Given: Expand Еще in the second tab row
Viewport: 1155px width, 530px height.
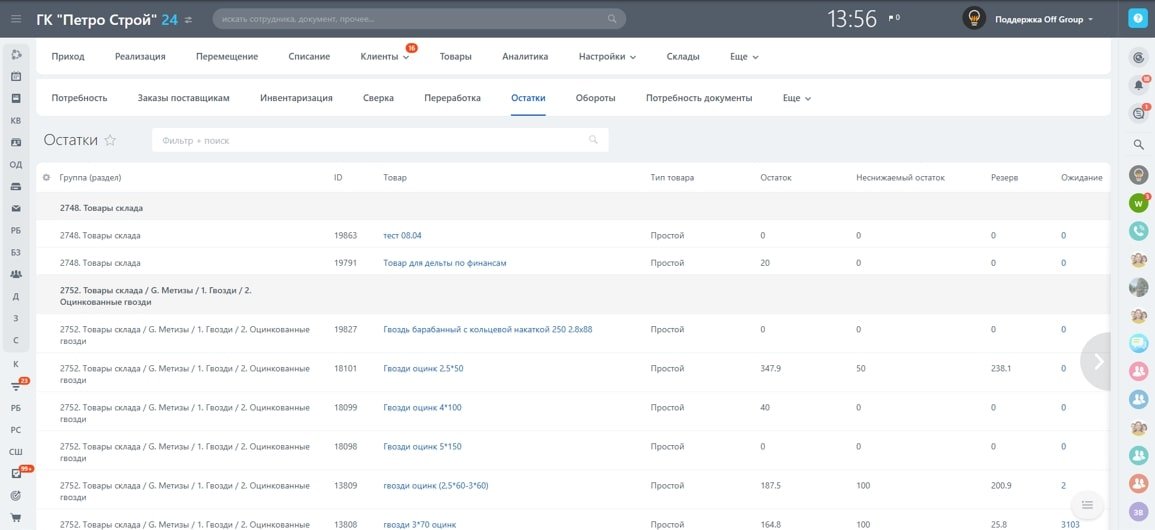Looking at the screenshot, I should pyautogui.click(x=796, y=98).
